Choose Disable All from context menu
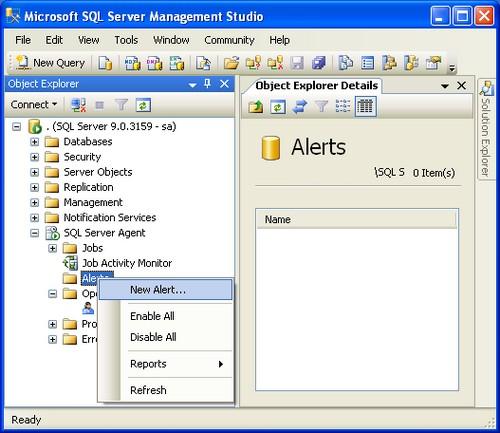 166,337
